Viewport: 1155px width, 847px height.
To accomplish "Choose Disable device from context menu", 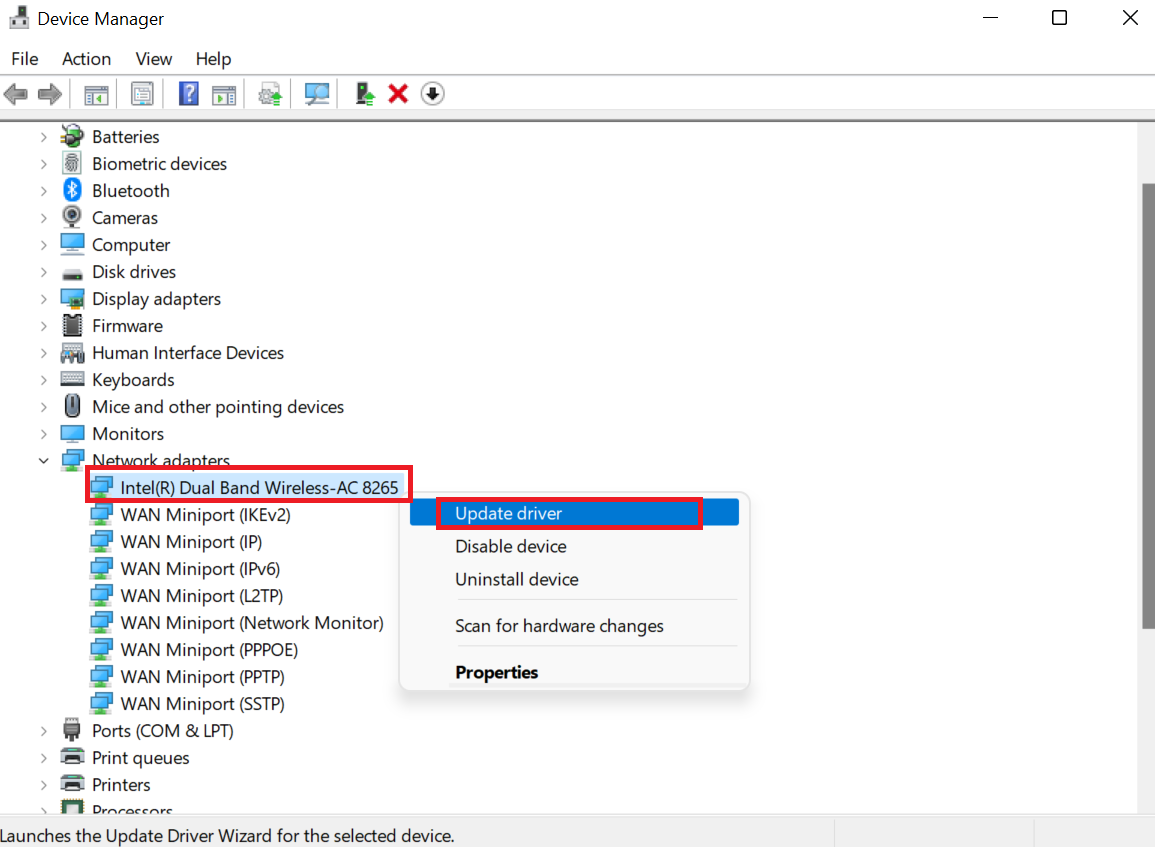I will (574, 546).
